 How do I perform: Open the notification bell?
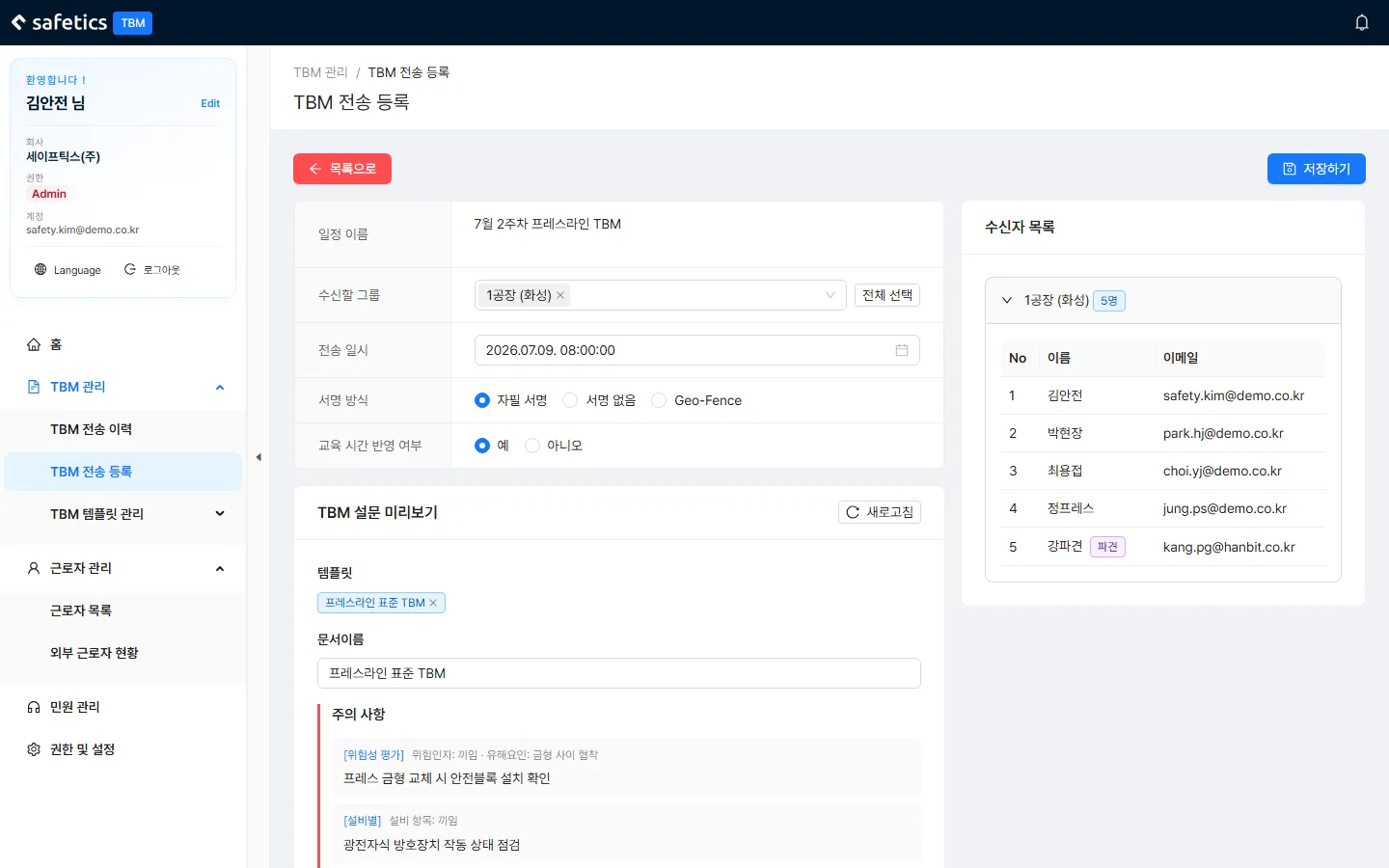1362,22
